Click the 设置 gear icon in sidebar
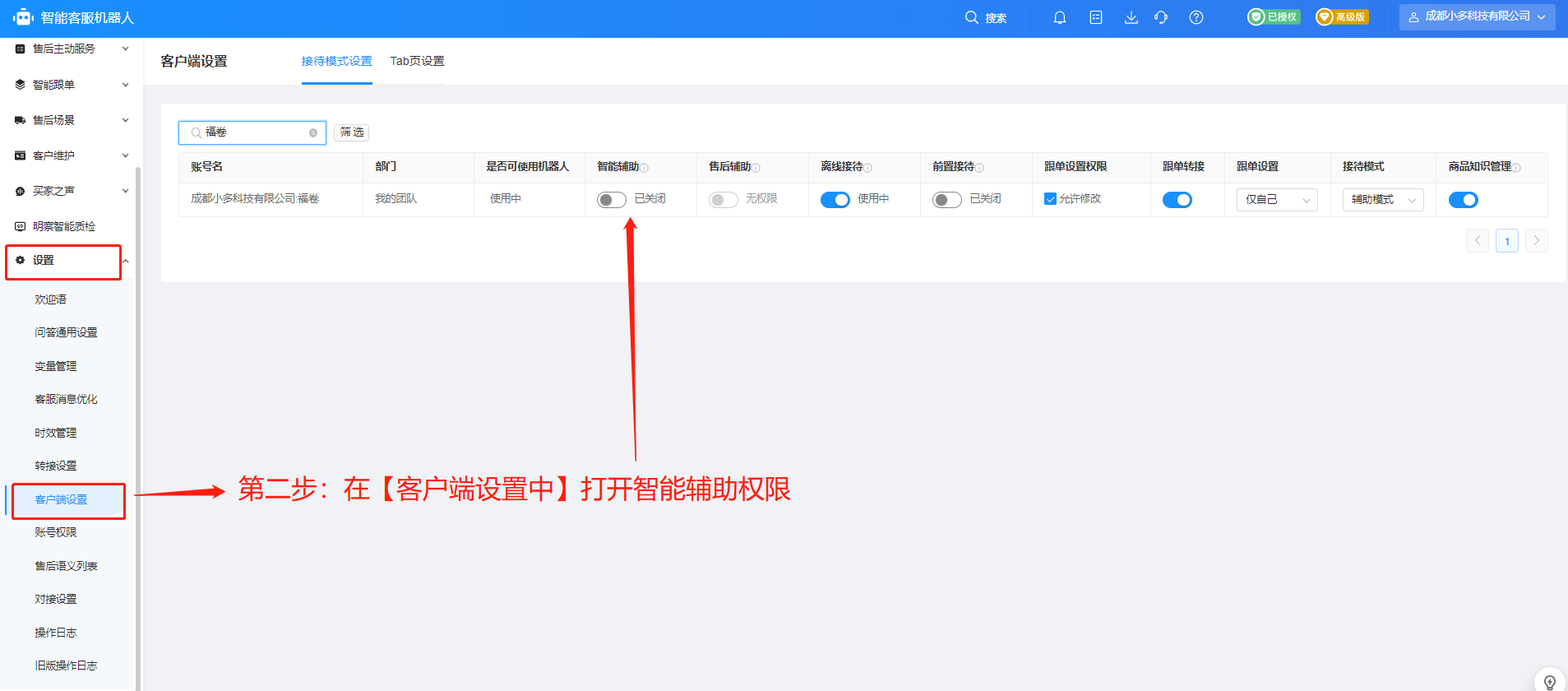 click(x=21, y=260)
